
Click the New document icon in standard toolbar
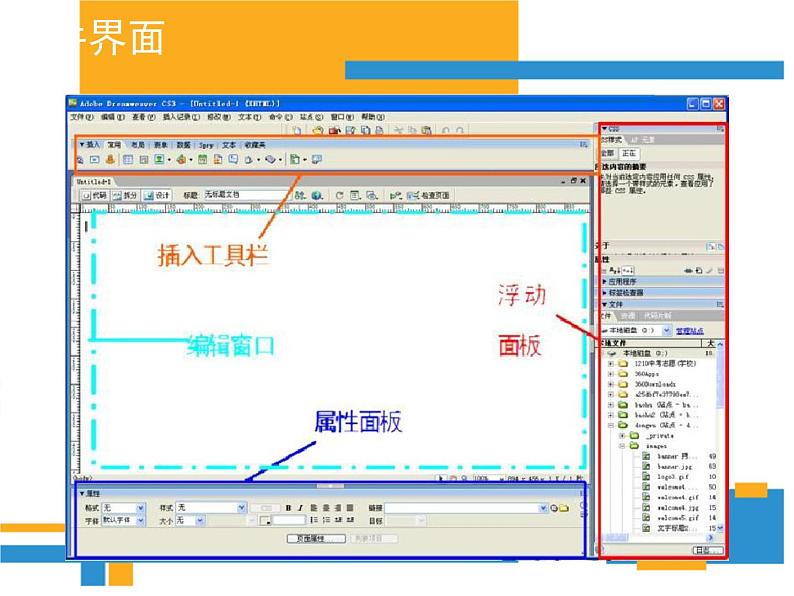(x=297, y=131)
